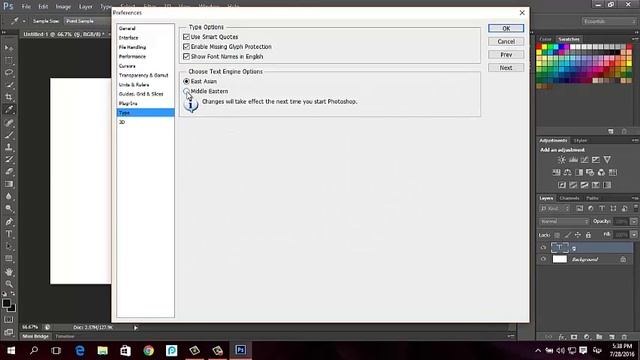The image size is (640, 360).
Task: Open Google Chrome from the taskbar
Action: (x=149, y=350)
